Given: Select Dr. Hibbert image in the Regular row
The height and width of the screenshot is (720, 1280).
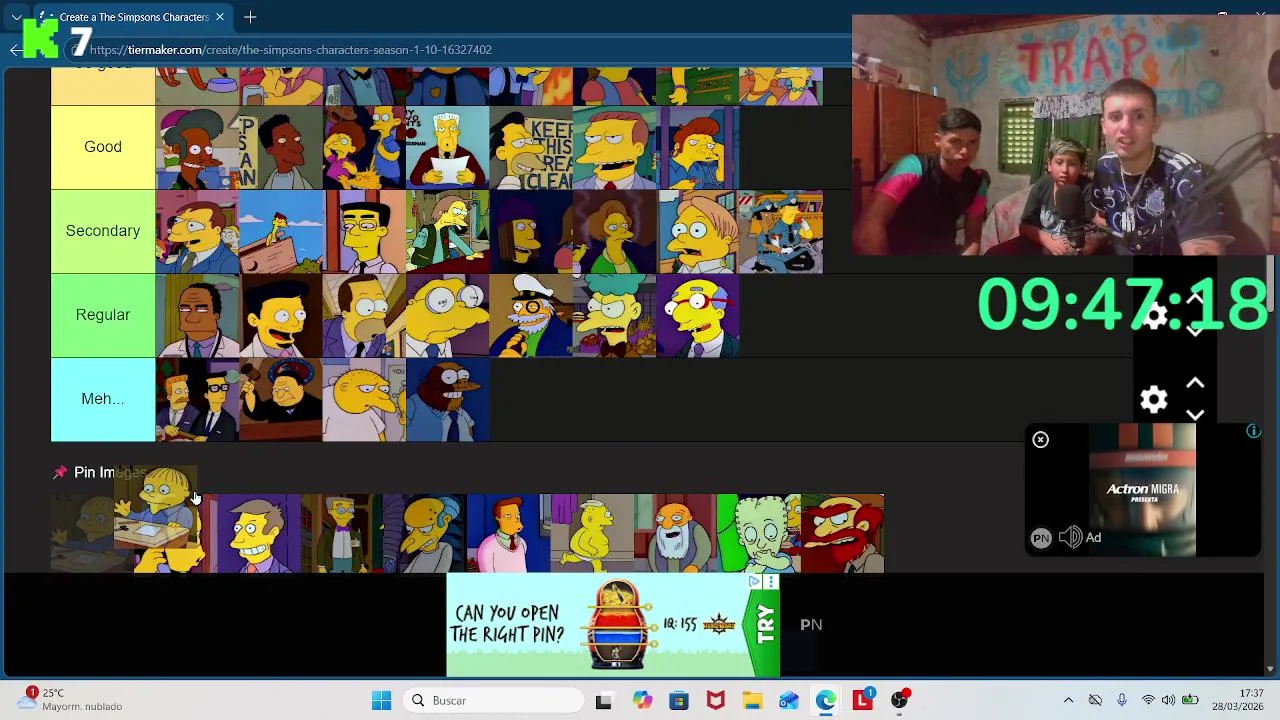Looking at the screenshot, I should coord(197,315).
